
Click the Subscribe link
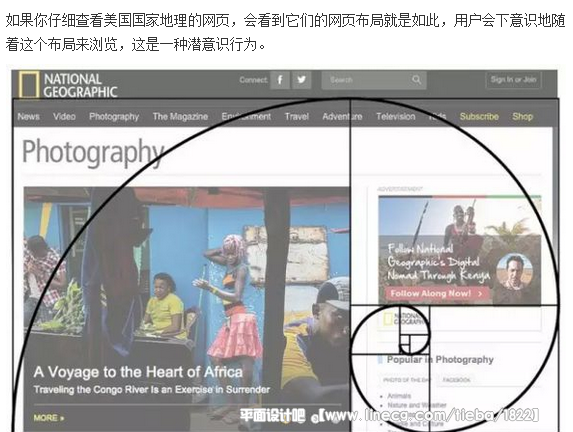(479, 117)
